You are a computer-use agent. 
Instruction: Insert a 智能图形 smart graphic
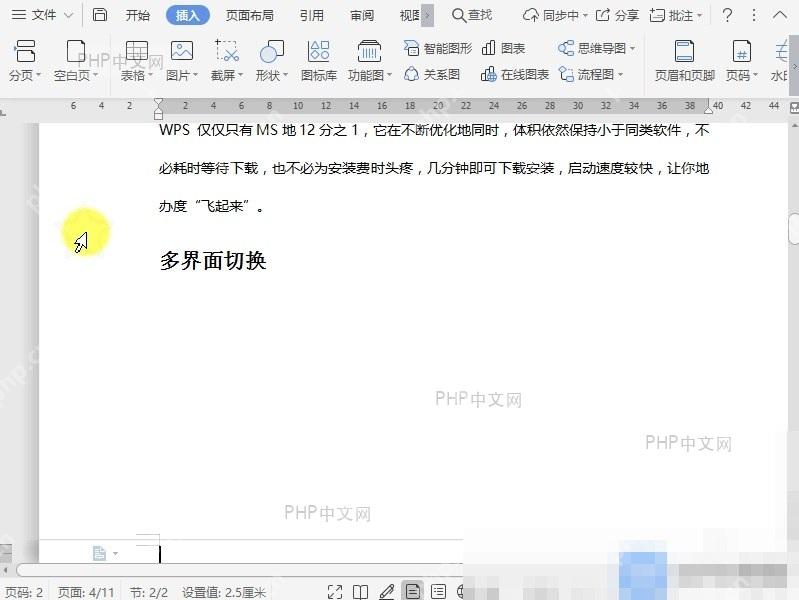coord(438,48)
